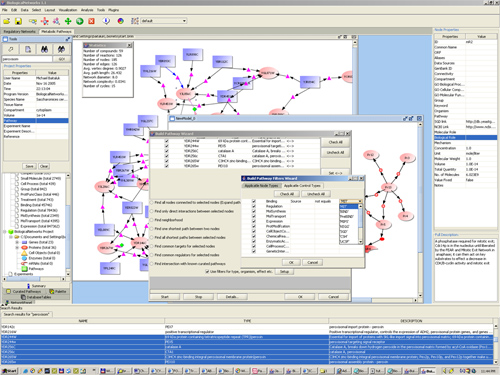Viewport: 500px width, 375px height.
Task: Open the File menu
Action: point(4,10)
